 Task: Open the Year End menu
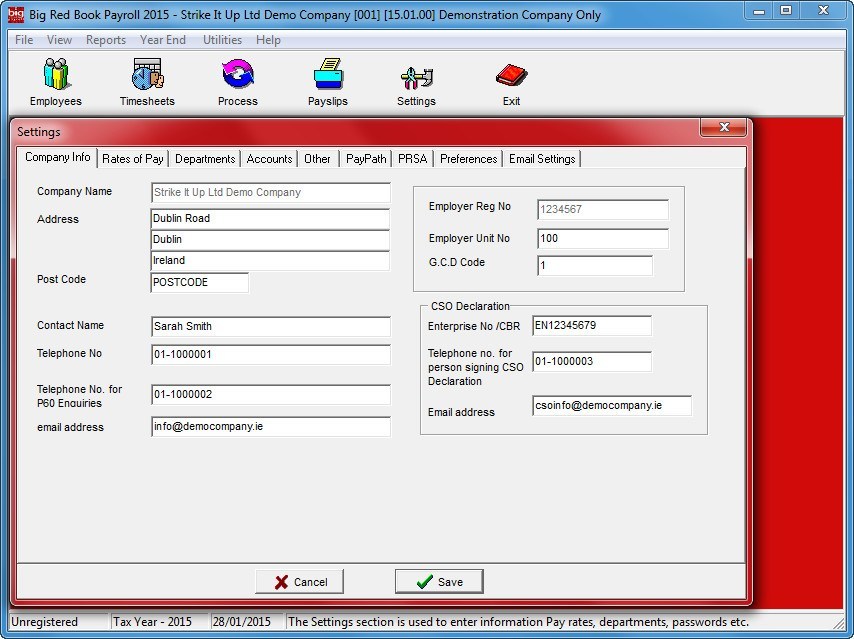click(x=163, y=40)
